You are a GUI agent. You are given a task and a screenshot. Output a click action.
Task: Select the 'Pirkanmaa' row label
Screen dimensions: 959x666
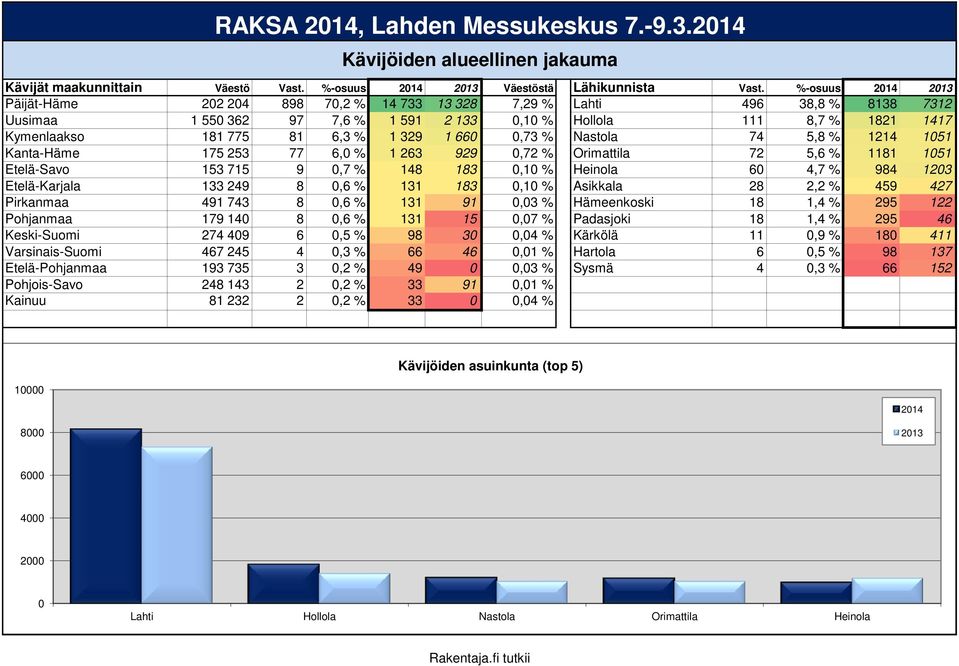(37, 202)
